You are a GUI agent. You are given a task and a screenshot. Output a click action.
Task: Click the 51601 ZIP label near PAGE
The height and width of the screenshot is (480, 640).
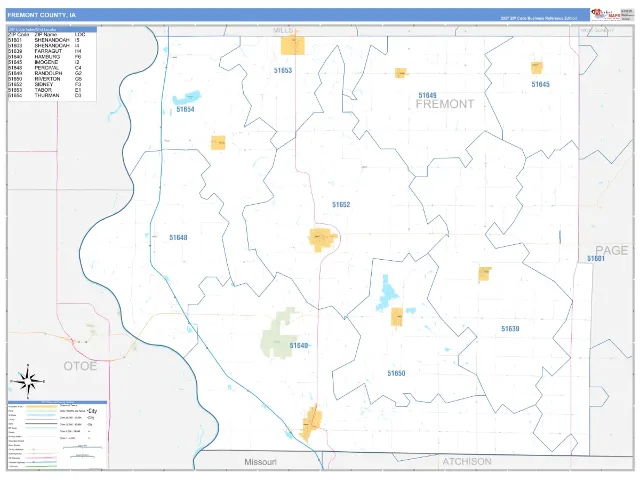point(596,258)
